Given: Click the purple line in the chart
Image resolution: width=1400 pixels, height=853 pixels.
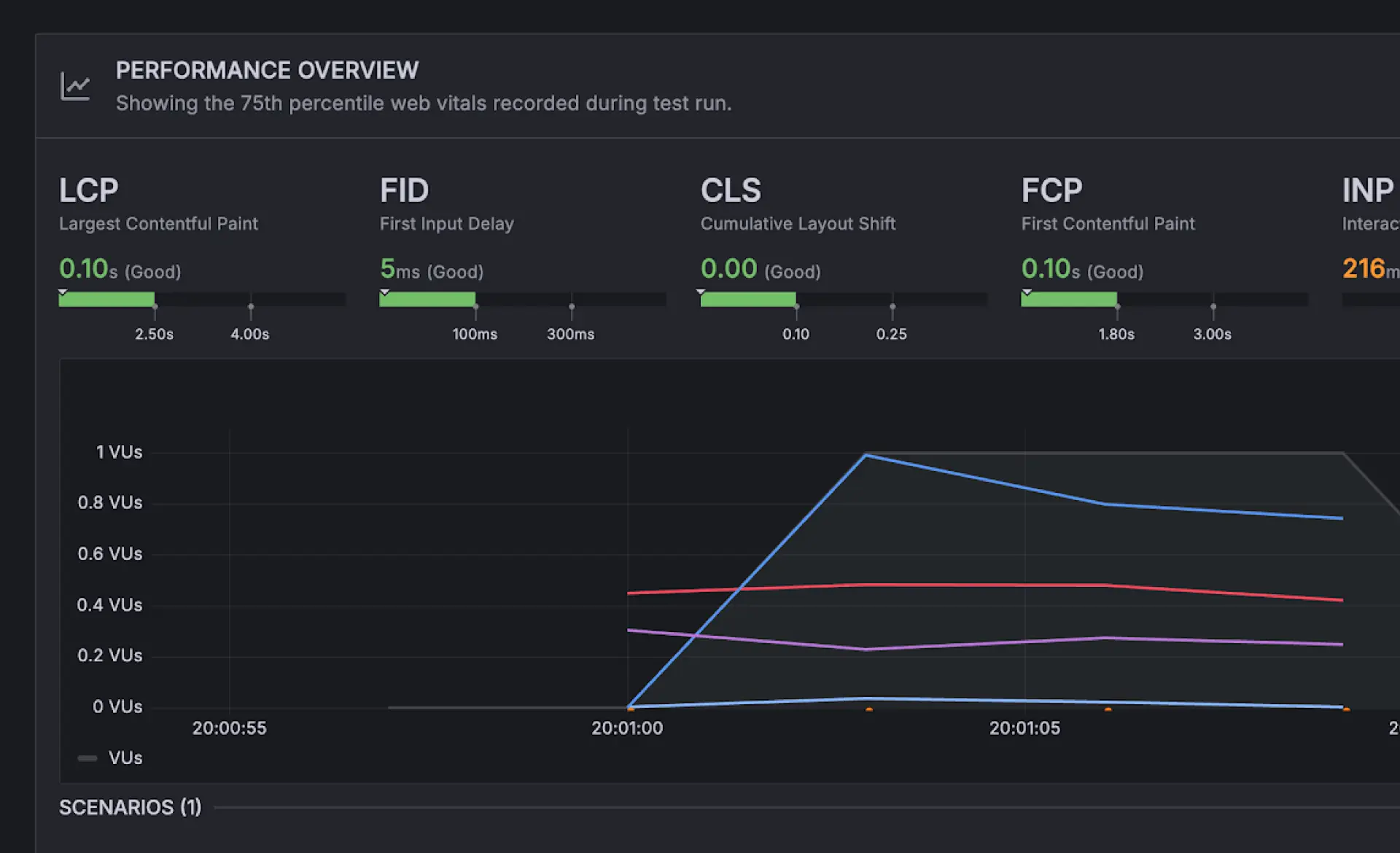Looking at the screenshot, I should (x=984, y=643).
